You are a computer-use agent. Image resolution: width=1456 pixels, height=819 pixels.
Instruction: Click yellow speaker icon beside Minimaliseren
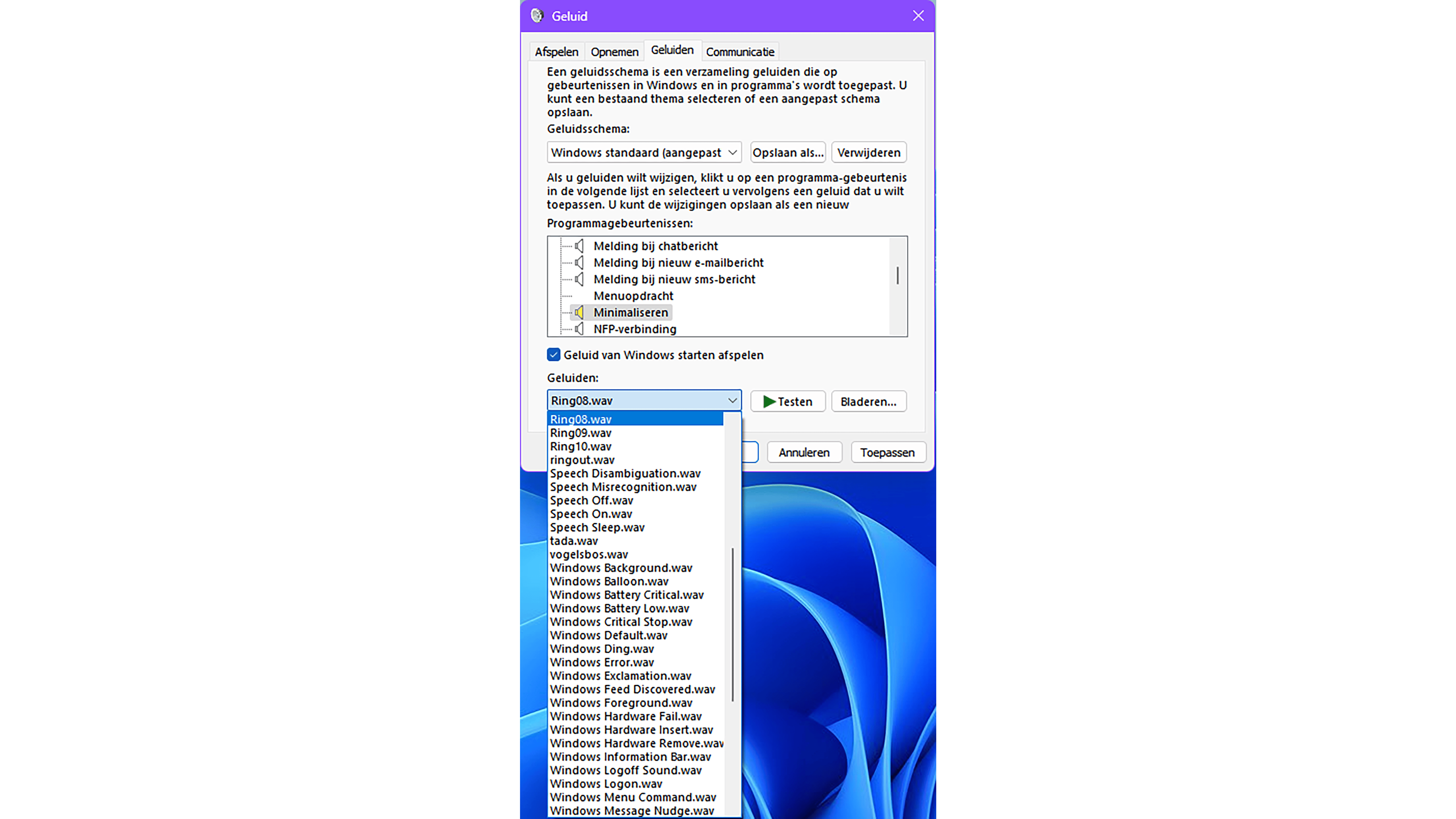click(x=579, y=312)
